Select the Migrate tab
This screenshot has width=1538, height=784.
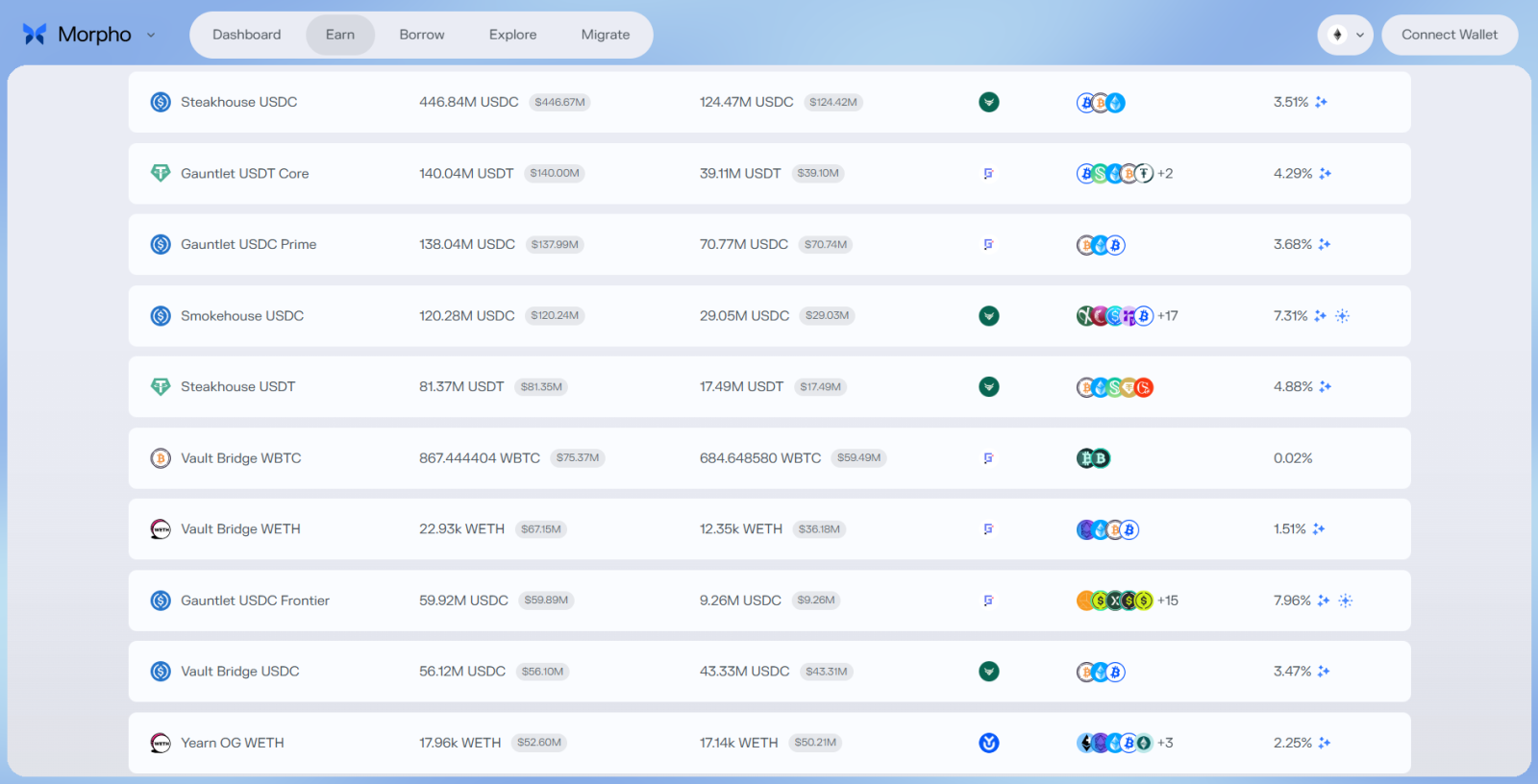click(605, 35)
